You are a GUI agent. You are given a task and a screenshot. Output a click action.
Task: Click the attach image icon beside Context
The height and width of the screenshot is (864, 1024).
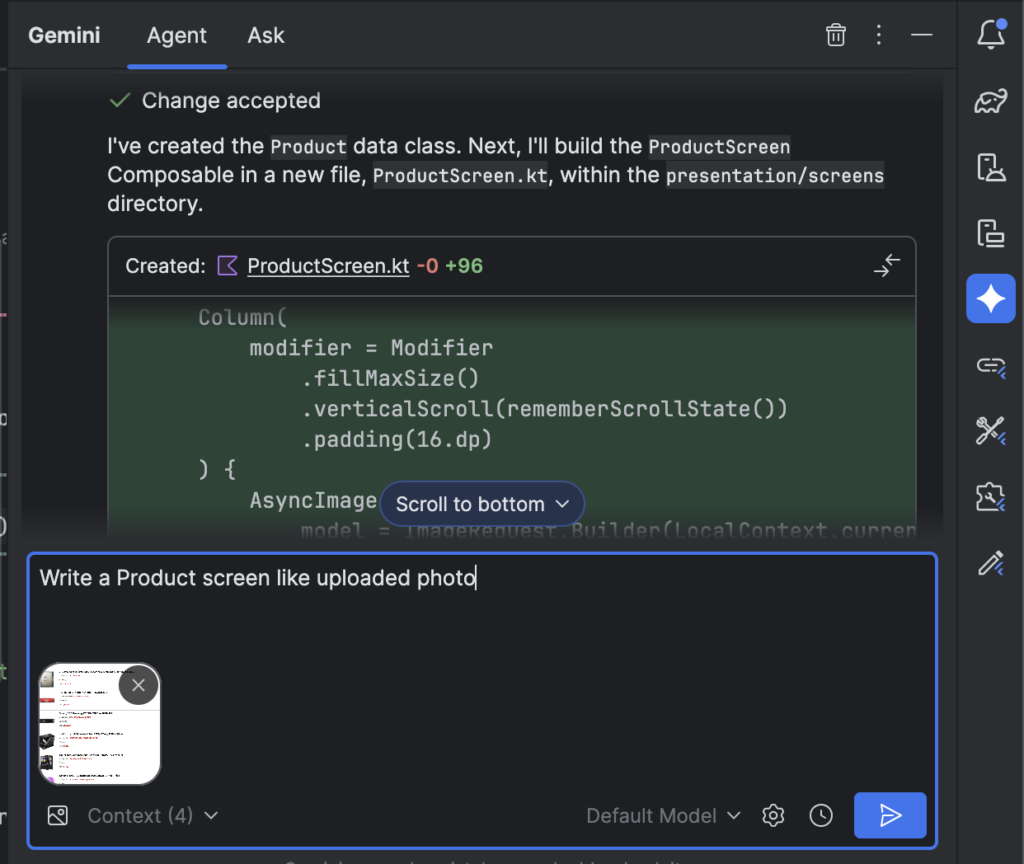coord(58,816)
